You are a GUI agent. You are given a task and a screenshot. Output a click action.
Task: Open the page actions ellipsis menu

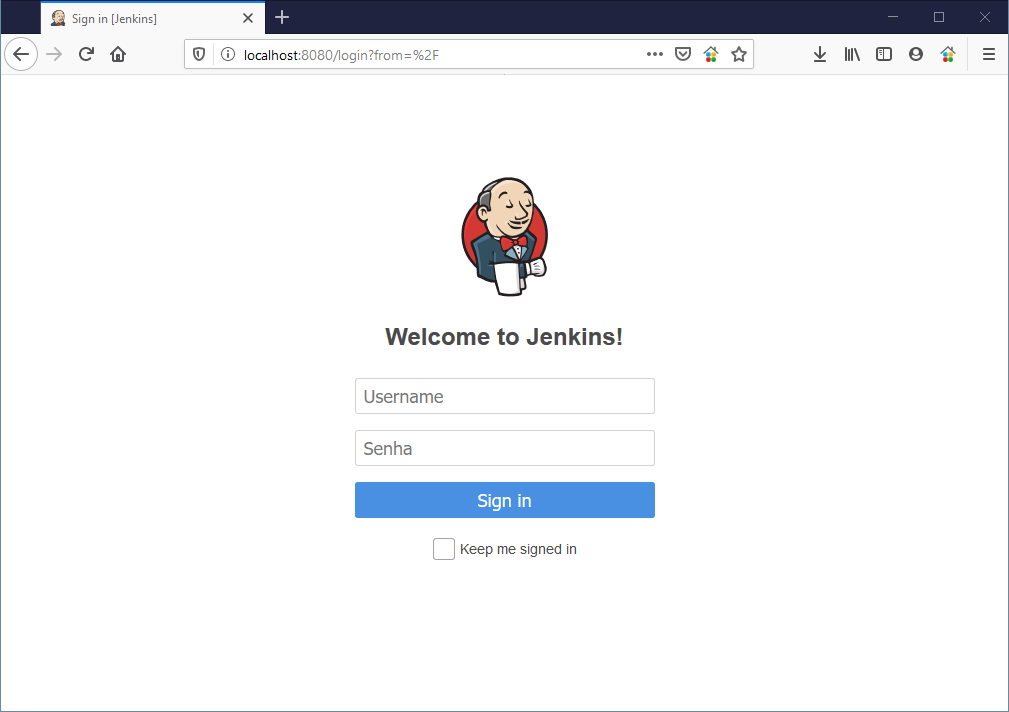(654, 54)
